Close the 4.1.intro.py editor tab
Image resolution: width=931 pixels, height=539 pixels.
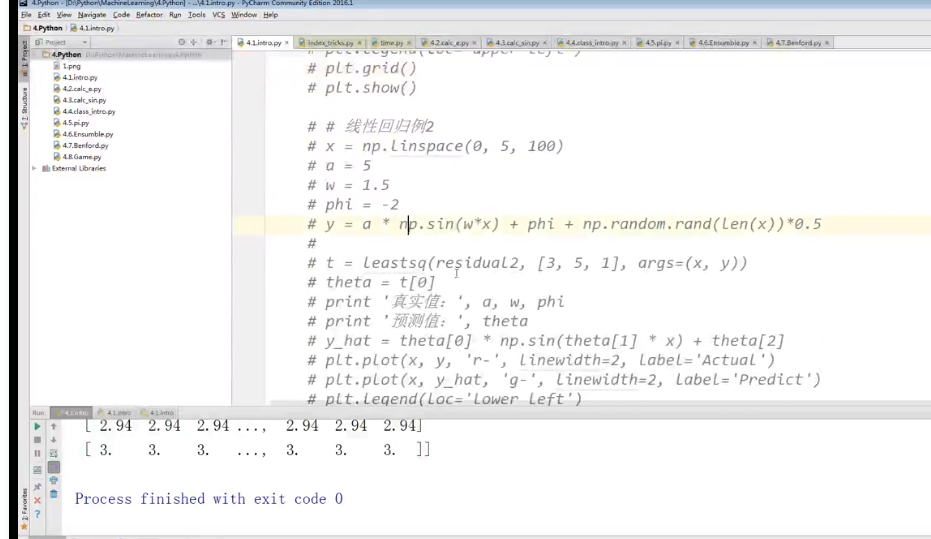tap(287, 43)
